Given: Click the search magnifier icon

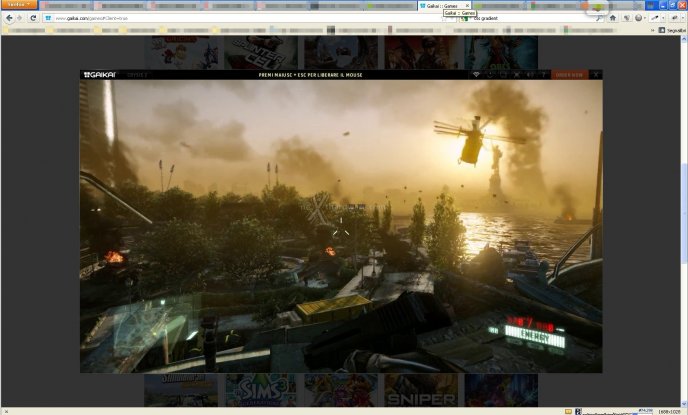Looking at the screenshot, I should (599, 18).
